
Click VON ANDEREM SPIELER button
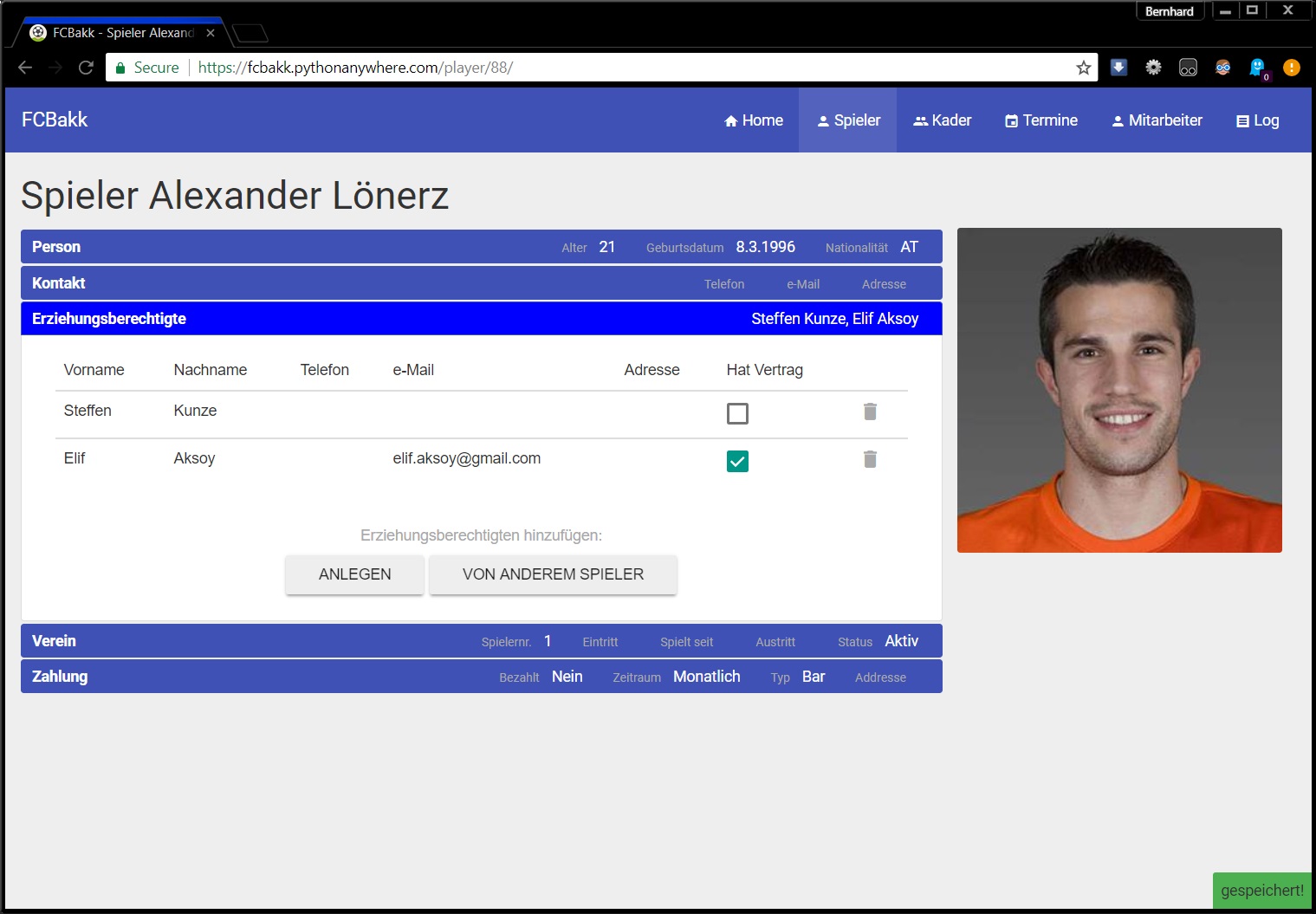point(553,574)
